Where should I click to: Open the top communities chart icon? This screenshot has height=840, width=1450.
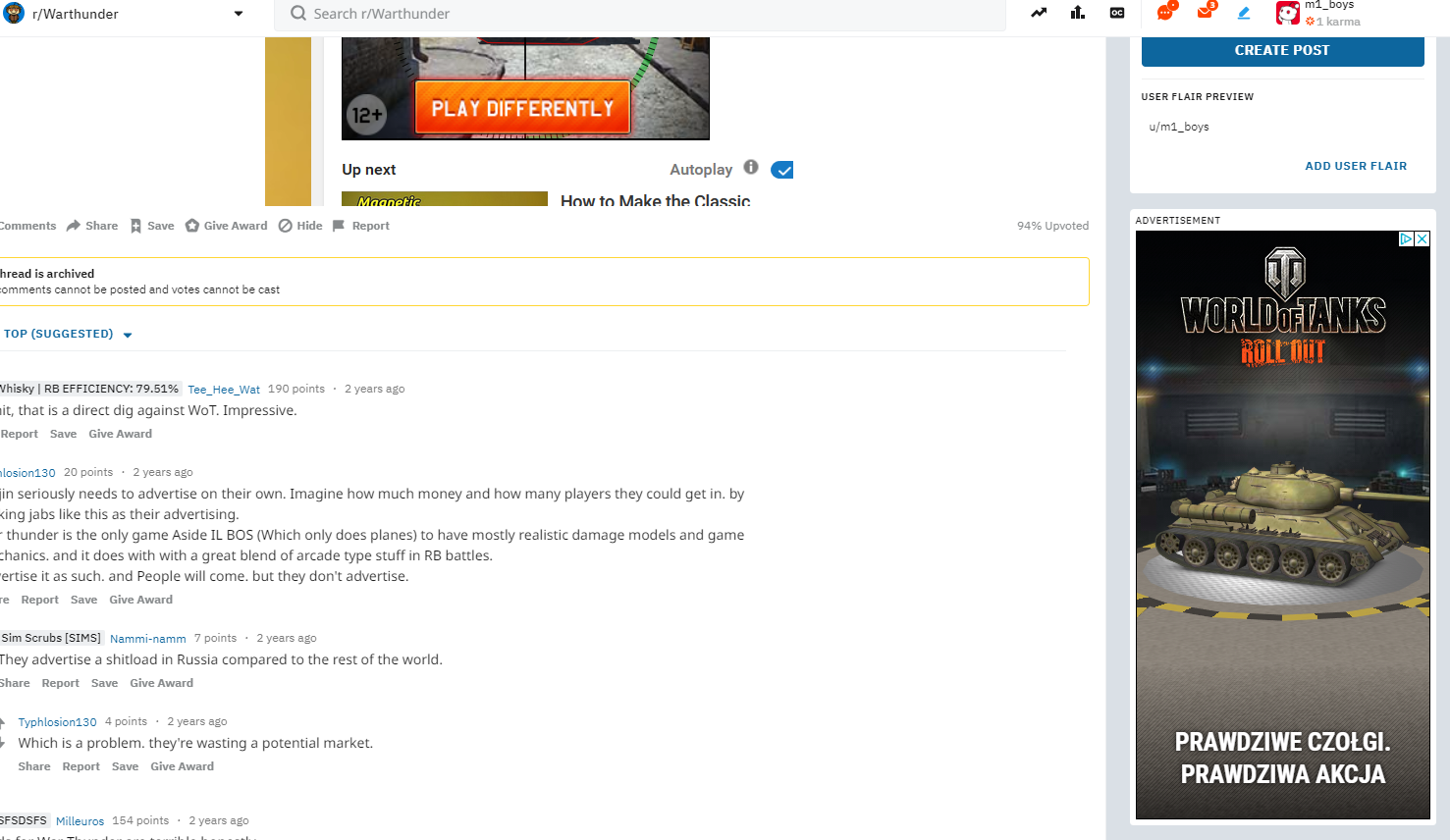pos(1077,14)
